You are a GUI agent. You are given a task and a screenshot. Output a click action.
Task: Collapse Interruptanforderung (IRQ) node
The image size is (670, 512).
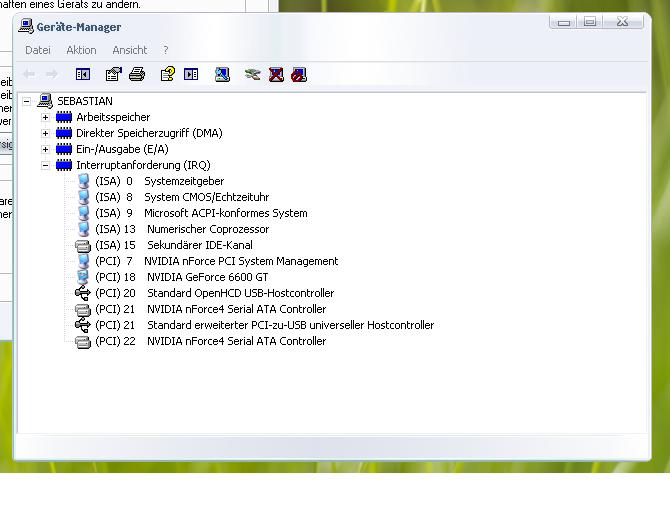point(45,165)
